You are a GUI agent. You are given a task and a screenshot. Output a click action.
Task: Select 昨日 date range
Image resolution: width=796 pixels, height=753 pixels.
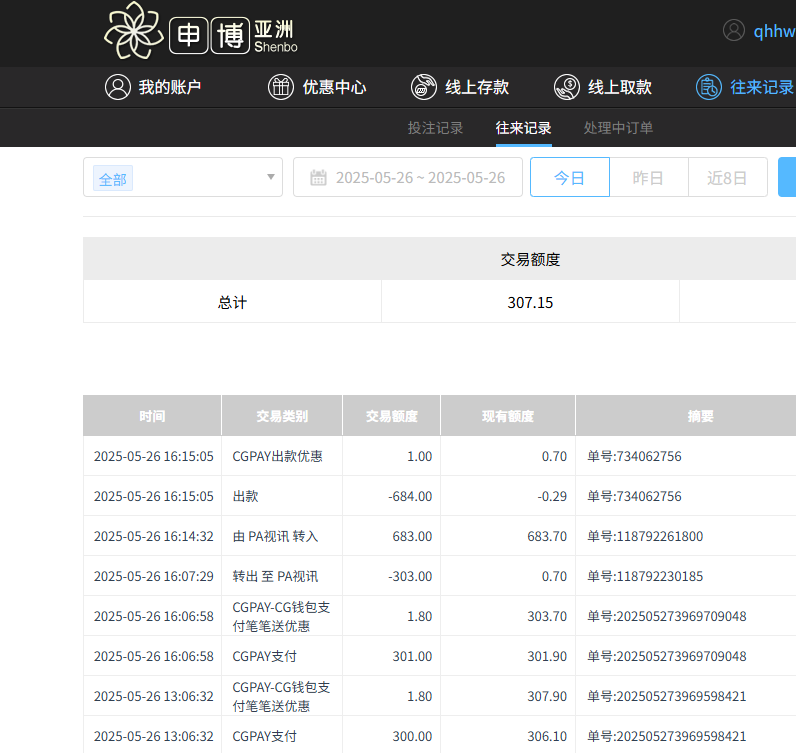click(648, 178)
